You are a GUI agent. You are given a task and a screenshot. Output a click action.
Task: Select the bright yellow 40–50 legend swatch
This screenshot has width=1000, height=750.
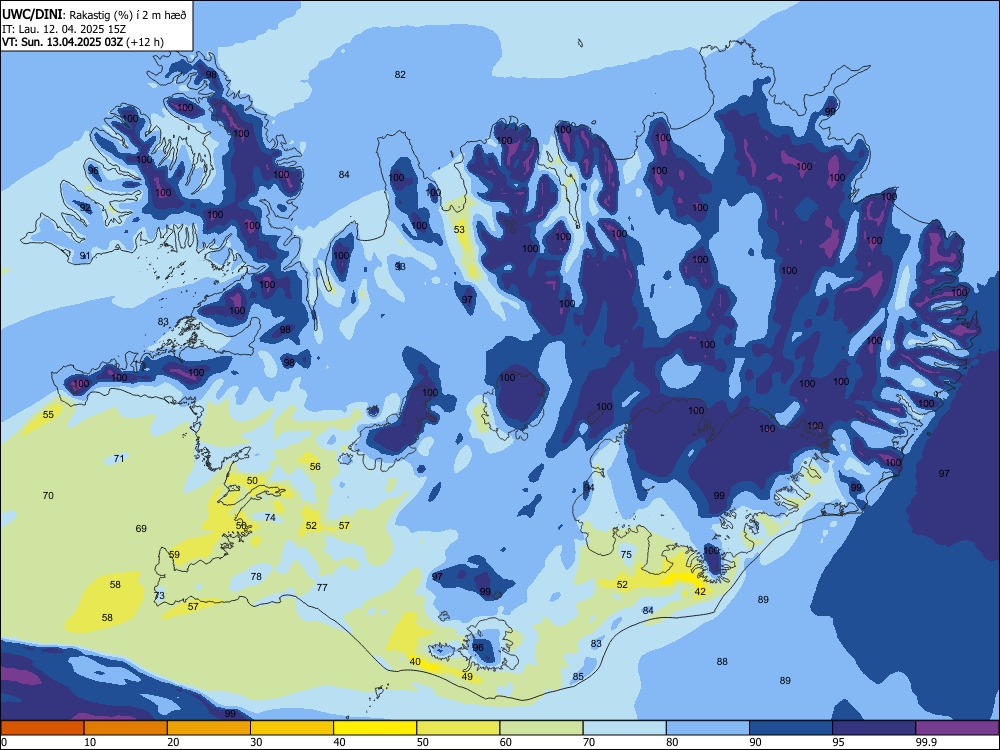375,728
